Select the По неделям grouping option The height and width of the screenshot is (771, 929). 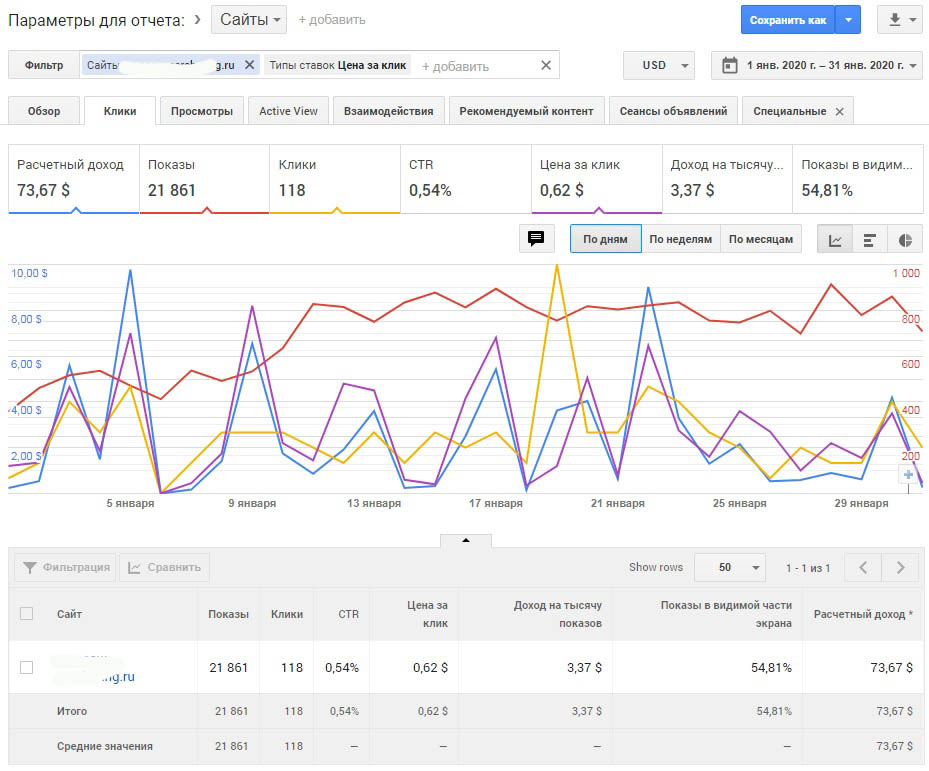[680, 240]
